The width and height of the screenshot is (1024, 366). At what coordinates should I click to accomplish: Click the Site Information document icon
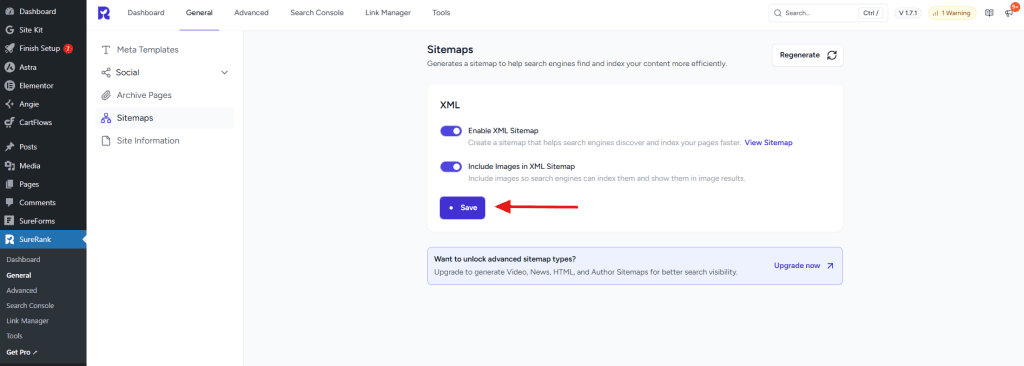coord(106,141)
